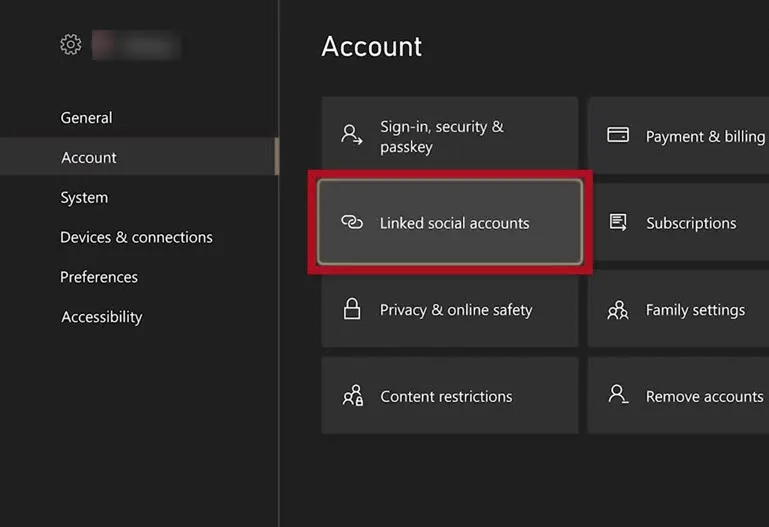Click the chain link icon
The image size is (769, 527).
click(352, 222)
